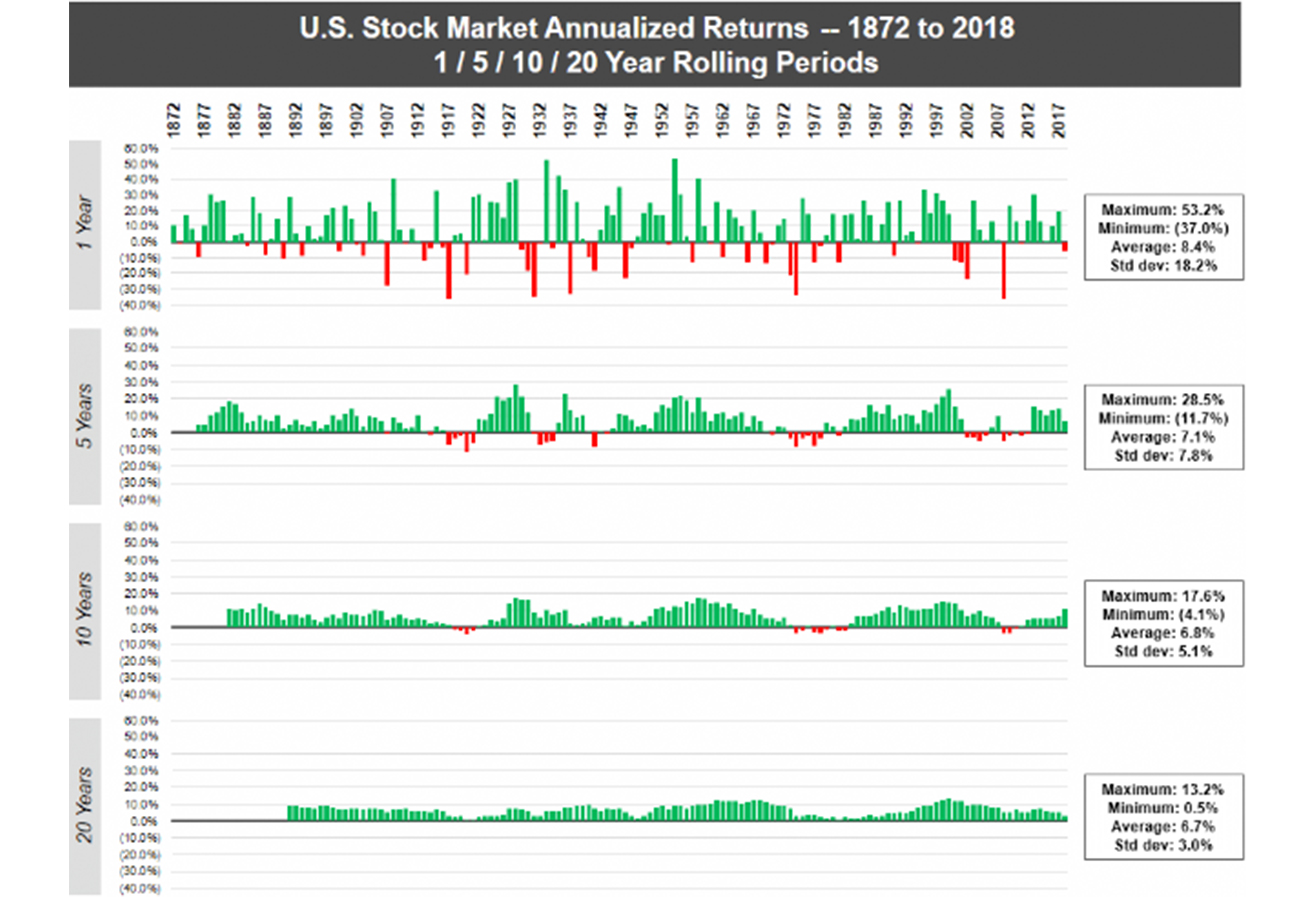Image resolution: width=1312 pixels, height=900 pixels.
Task: Click the 1967 year label
Action: 755,119
